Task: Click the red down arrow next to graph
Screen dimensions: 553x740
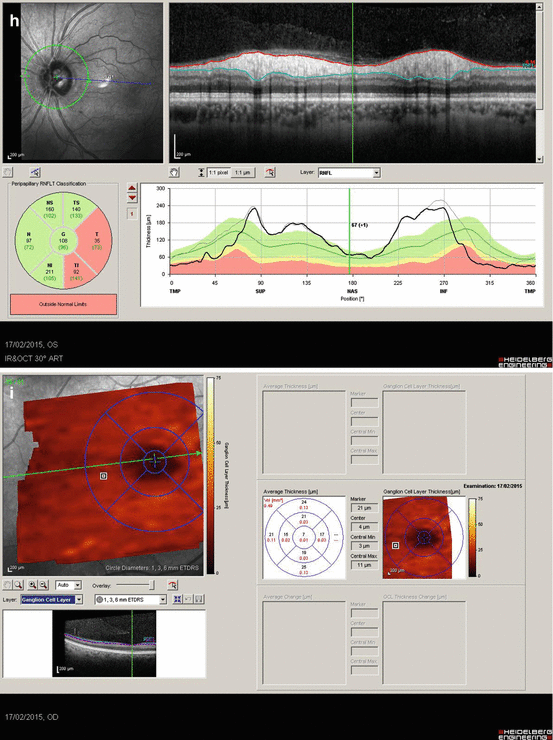Action: [132, 198]
